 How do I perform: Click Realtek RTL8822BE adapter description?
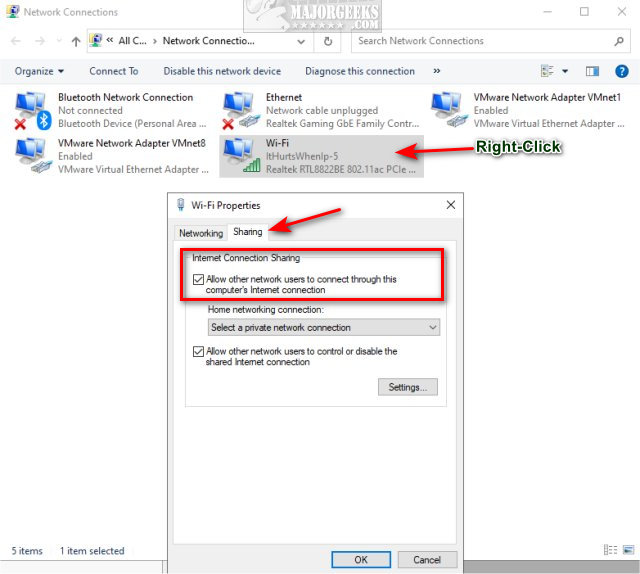point(341,169)
